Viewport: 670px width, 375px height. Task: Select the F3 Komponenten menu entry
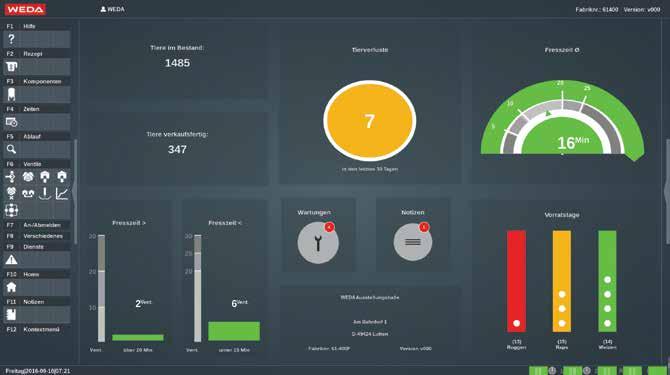pos(36,81)
